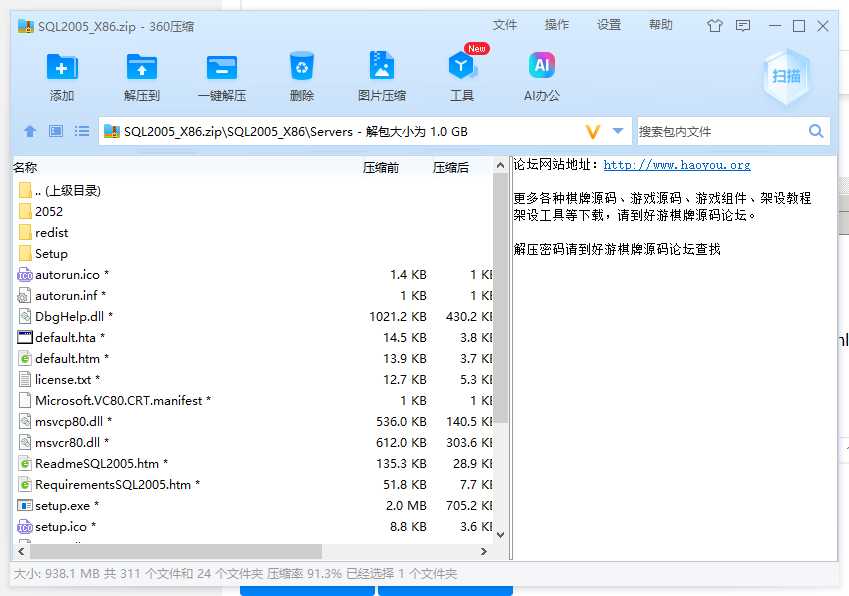Open the http://www.haoyou.org link
The width and height of the screenshot is (849, 596).
pos(677,165)
